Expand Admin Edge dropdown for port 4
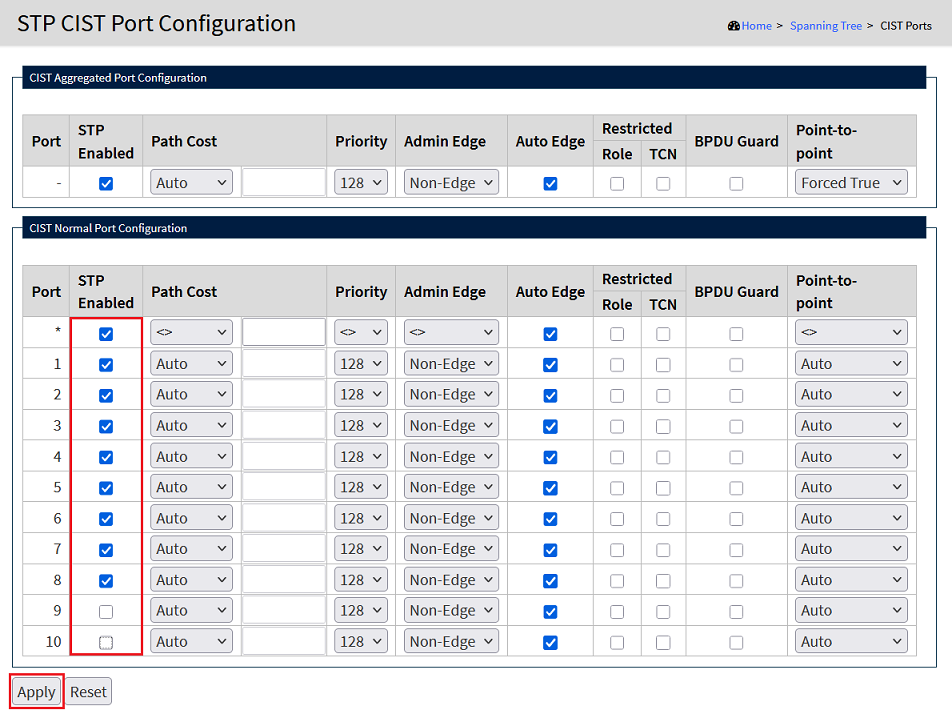952x718 pixels. pos(451,457)
